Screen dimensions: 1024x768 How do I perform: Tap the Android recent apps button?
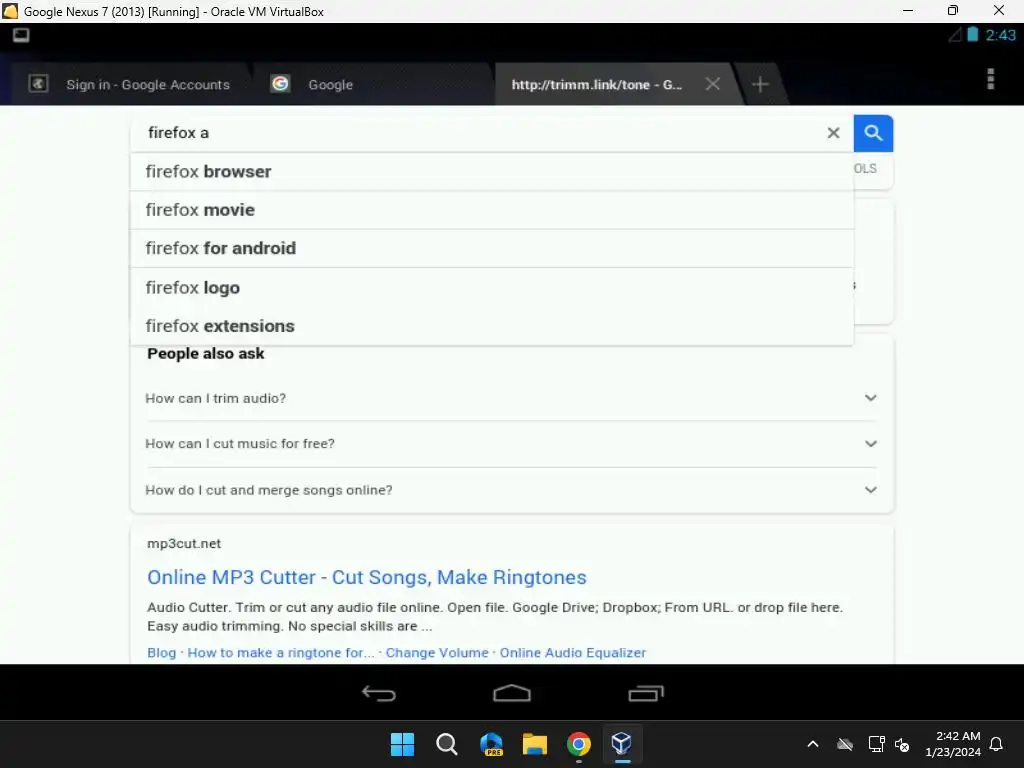click(x=646, y=693)
